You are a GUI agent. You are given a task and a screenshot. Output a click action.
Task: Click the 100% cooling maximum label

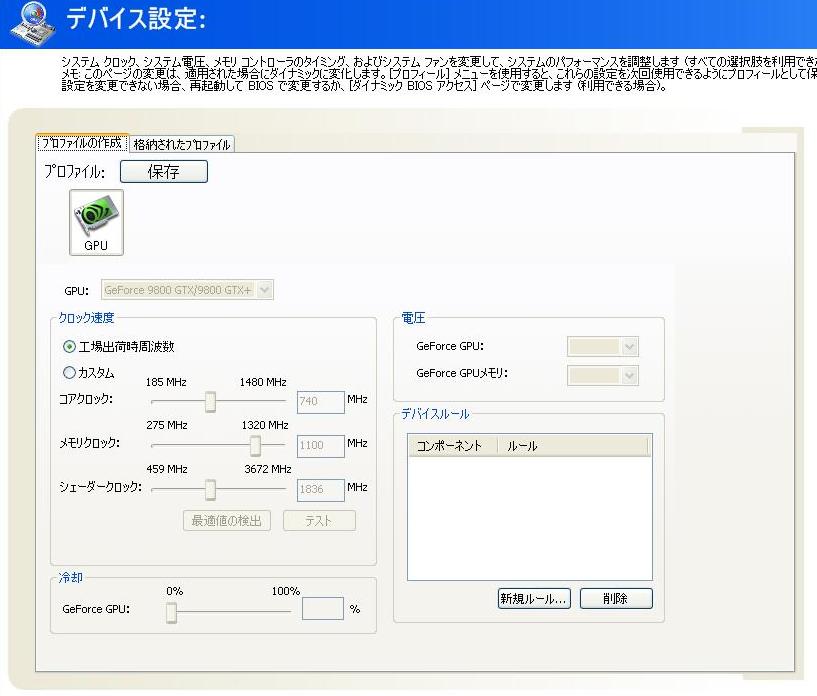tap(286, 591)
